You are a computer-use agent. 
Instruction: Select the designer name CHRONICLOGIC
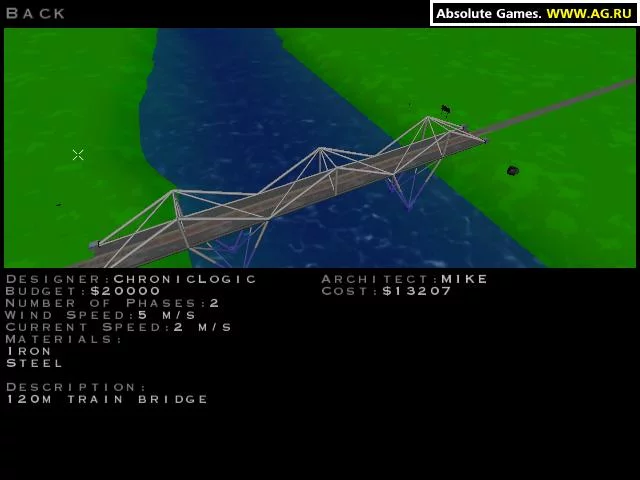click(185, 279)
